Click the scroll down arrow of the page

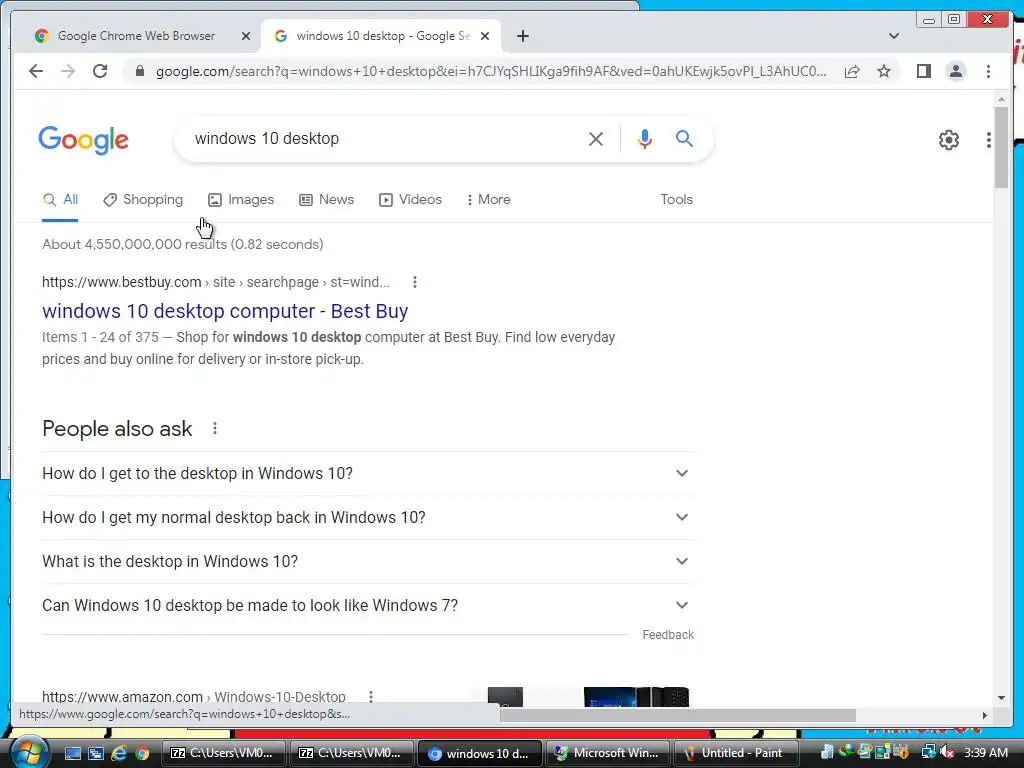click(1001, 698)
